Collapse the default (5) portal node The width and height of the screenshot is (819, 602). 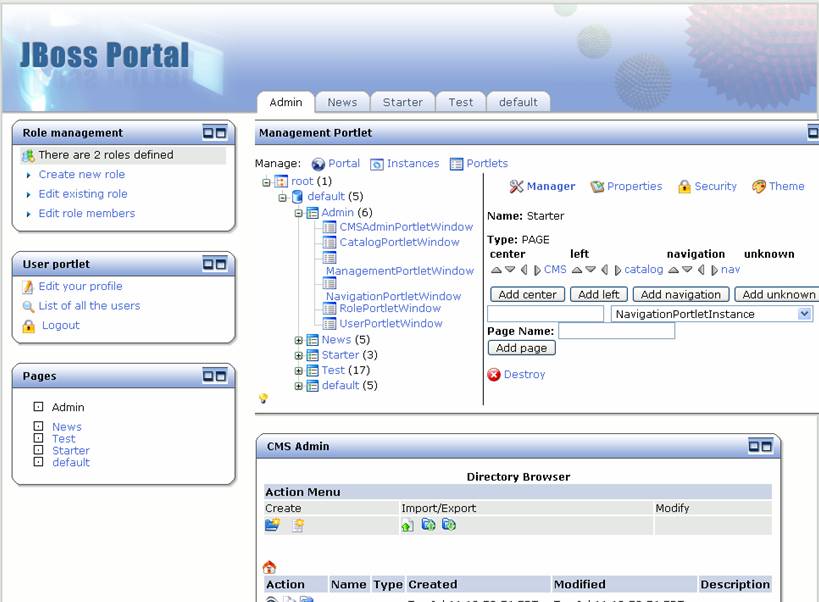(x=283, y=197)
